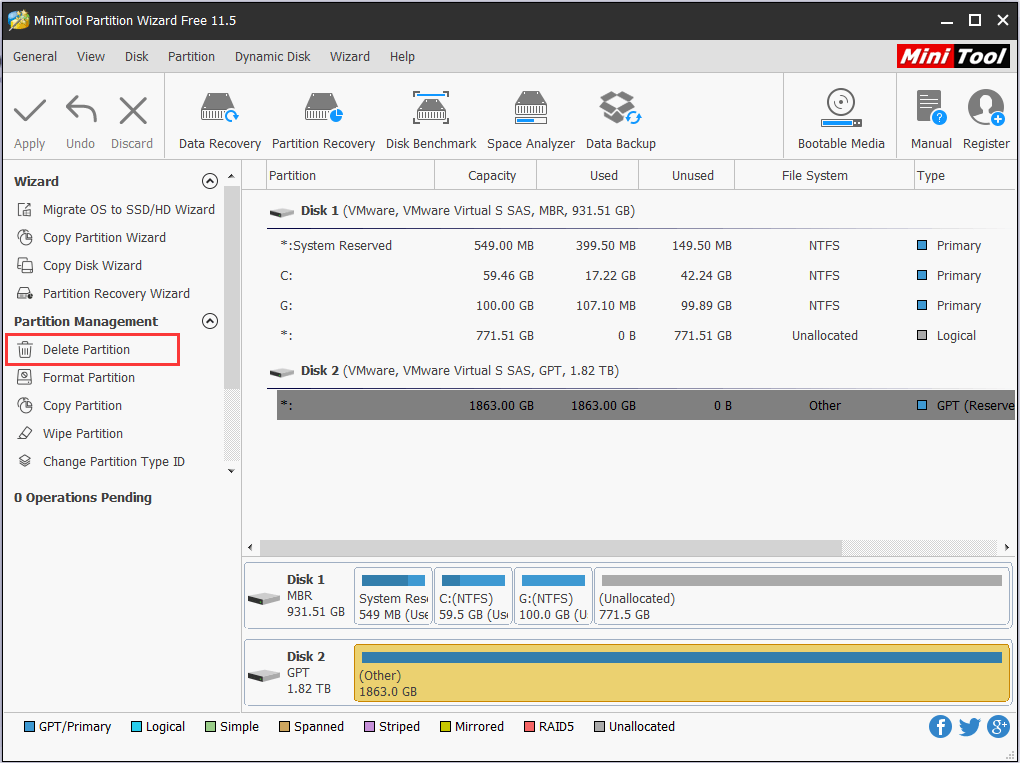The width and height of the screenshot is (1020, 763).
Task: Click the MiniTool logo
Action: click(x=953, y=57)
